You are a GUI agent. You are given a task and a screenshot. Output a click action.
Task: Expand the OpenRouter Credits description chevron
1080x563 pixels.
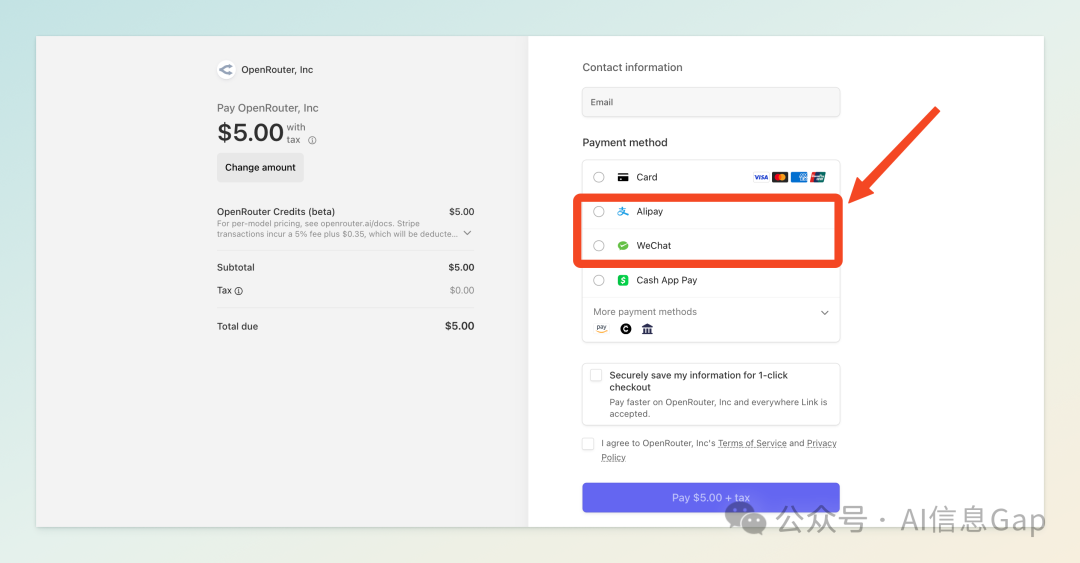coord(468,233)
